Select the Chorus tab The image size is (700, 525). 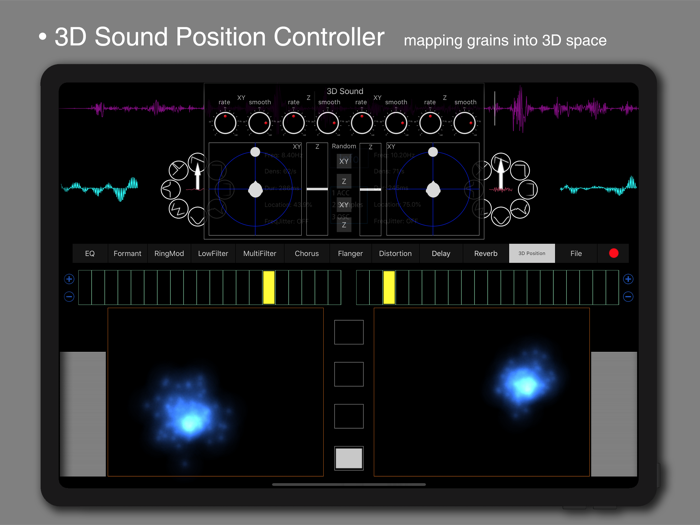(x=307, y=253)
